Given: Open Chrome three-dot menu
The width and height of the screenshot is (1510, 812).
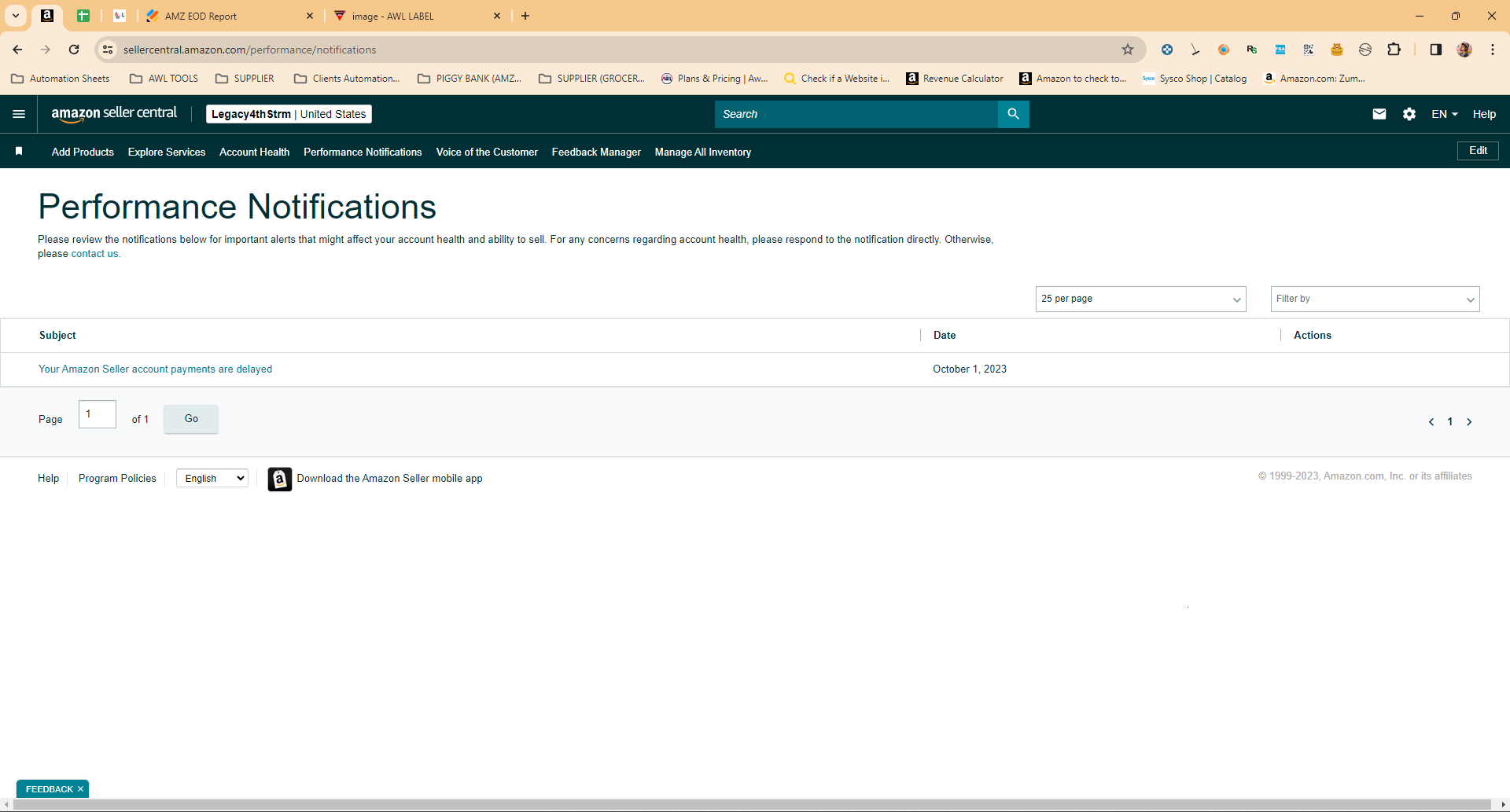Looking at the screenshot, I should click(1492, 50).
